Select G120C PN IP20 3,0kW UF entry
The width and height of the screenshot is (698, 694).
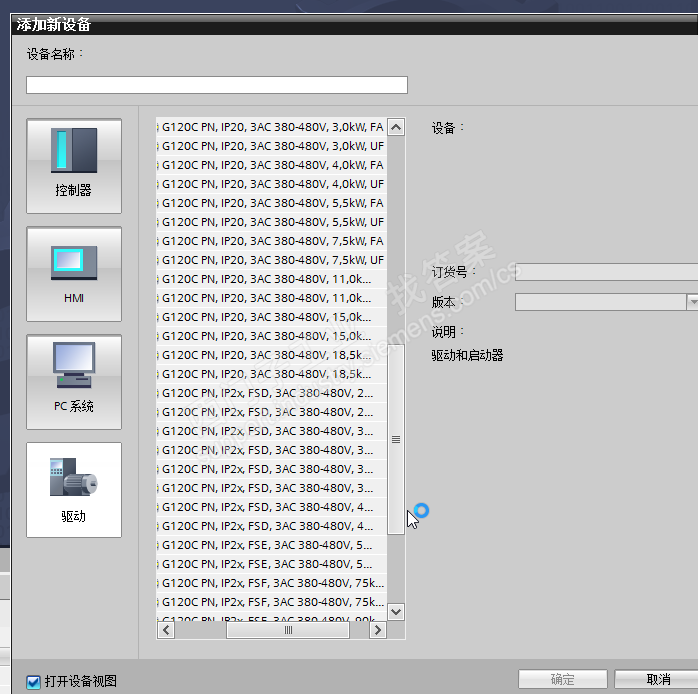(x=272, y=146)
